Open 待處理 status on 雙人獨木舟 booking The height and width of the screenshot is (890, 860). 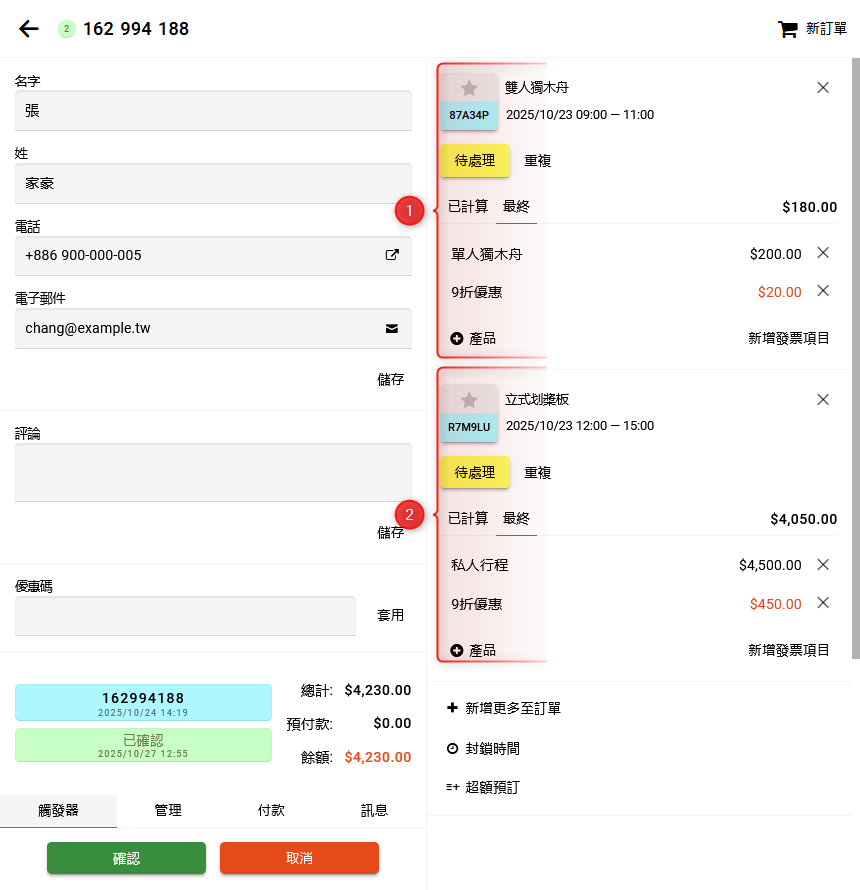tap(475, 160)
